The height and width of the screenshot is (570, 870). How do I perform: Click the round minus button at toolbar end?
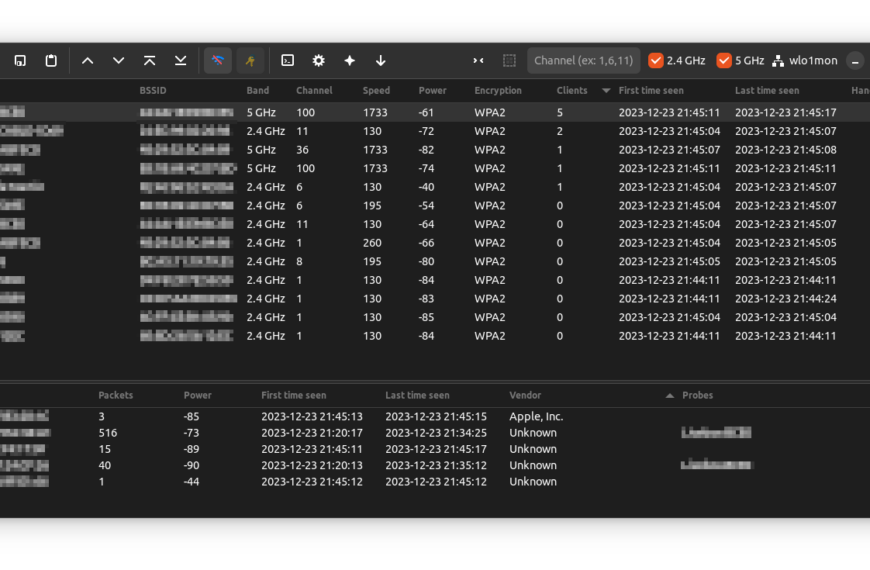click(x=855, y=61)
